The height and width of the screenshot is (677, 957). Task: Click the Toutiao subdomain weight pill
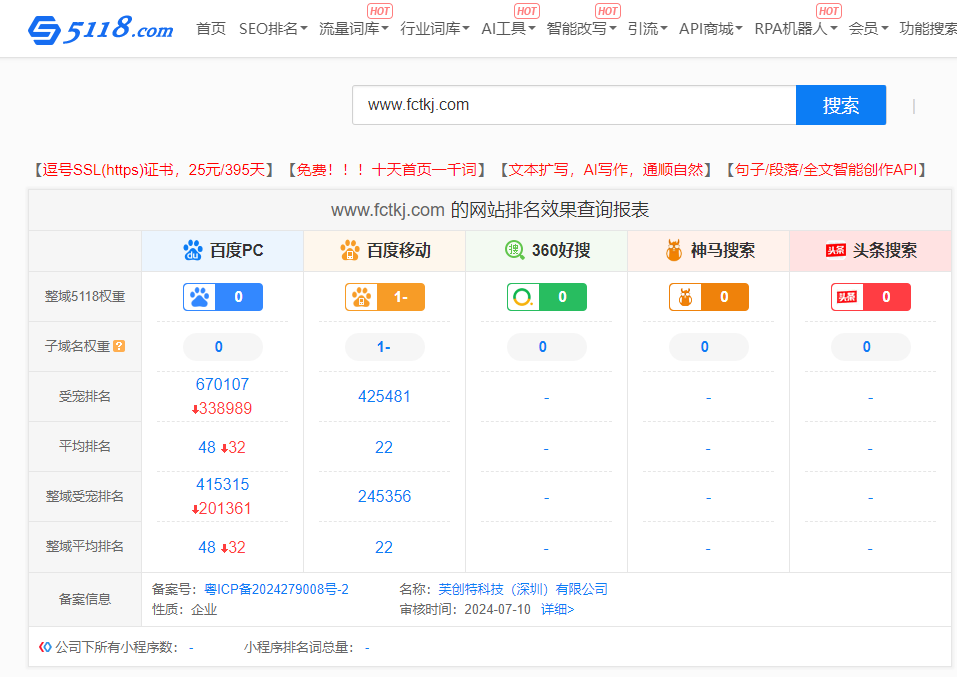871,347
